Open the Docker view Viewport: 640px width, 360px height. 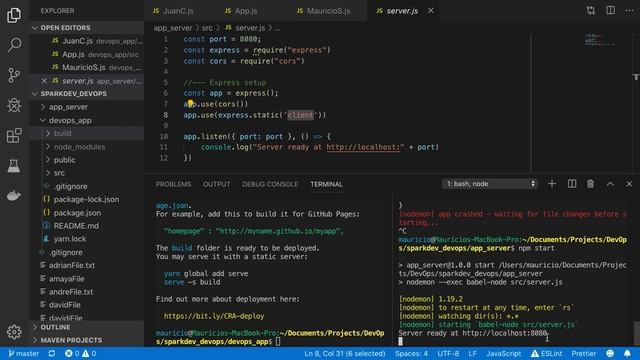point(14,196)
